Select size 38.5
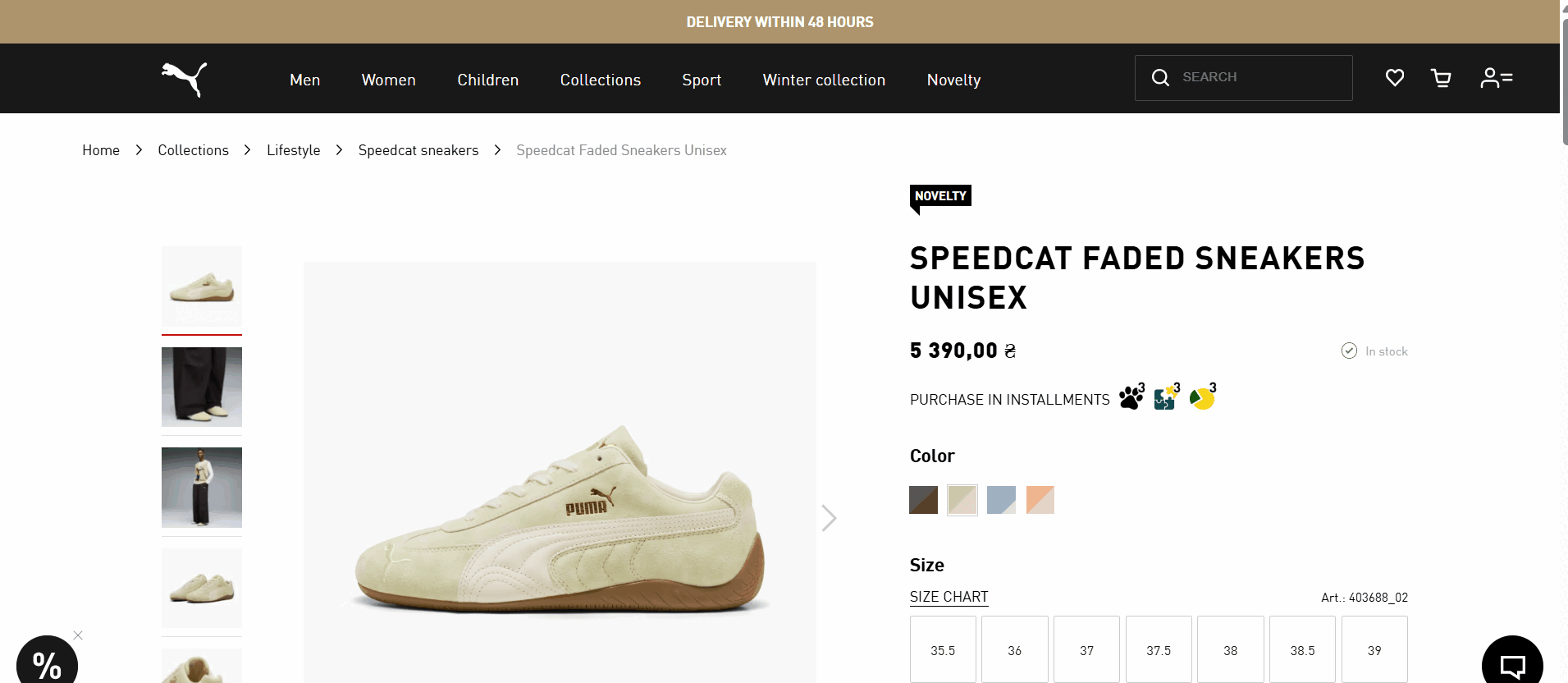Screen dimensions: 1568x683 tap(1302, 649)
